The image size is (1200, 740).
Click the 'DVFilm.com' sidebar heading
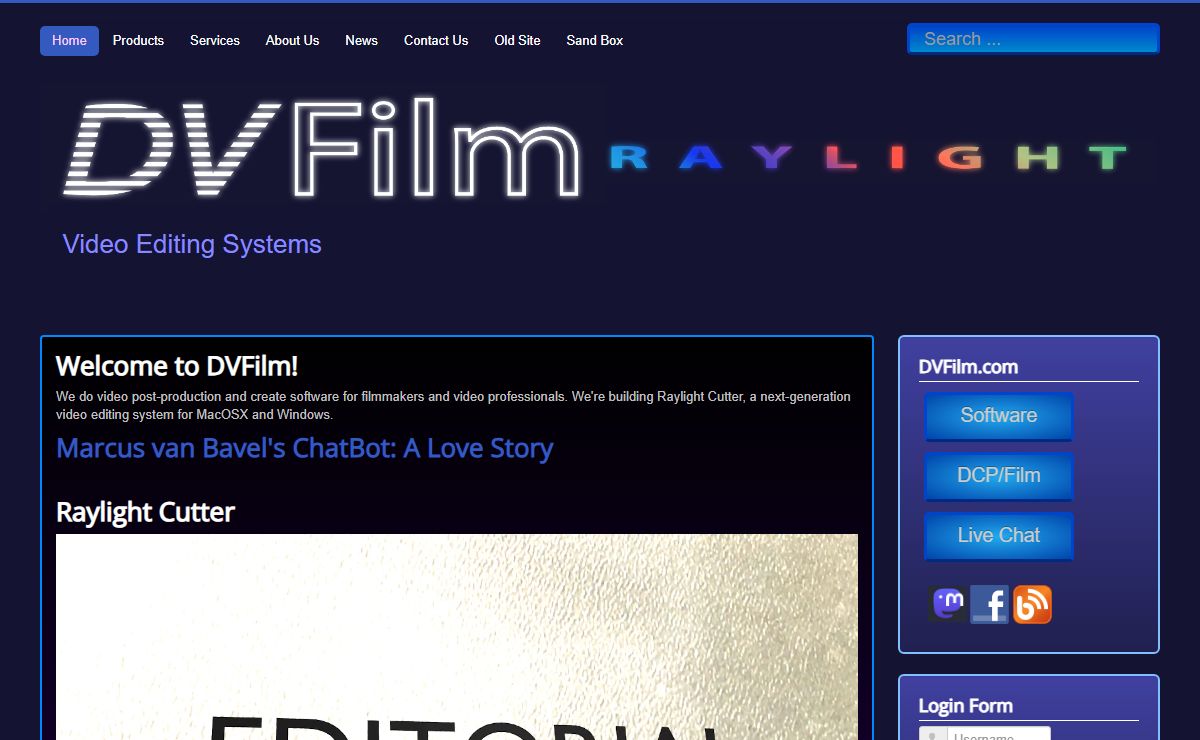(968, 367)
